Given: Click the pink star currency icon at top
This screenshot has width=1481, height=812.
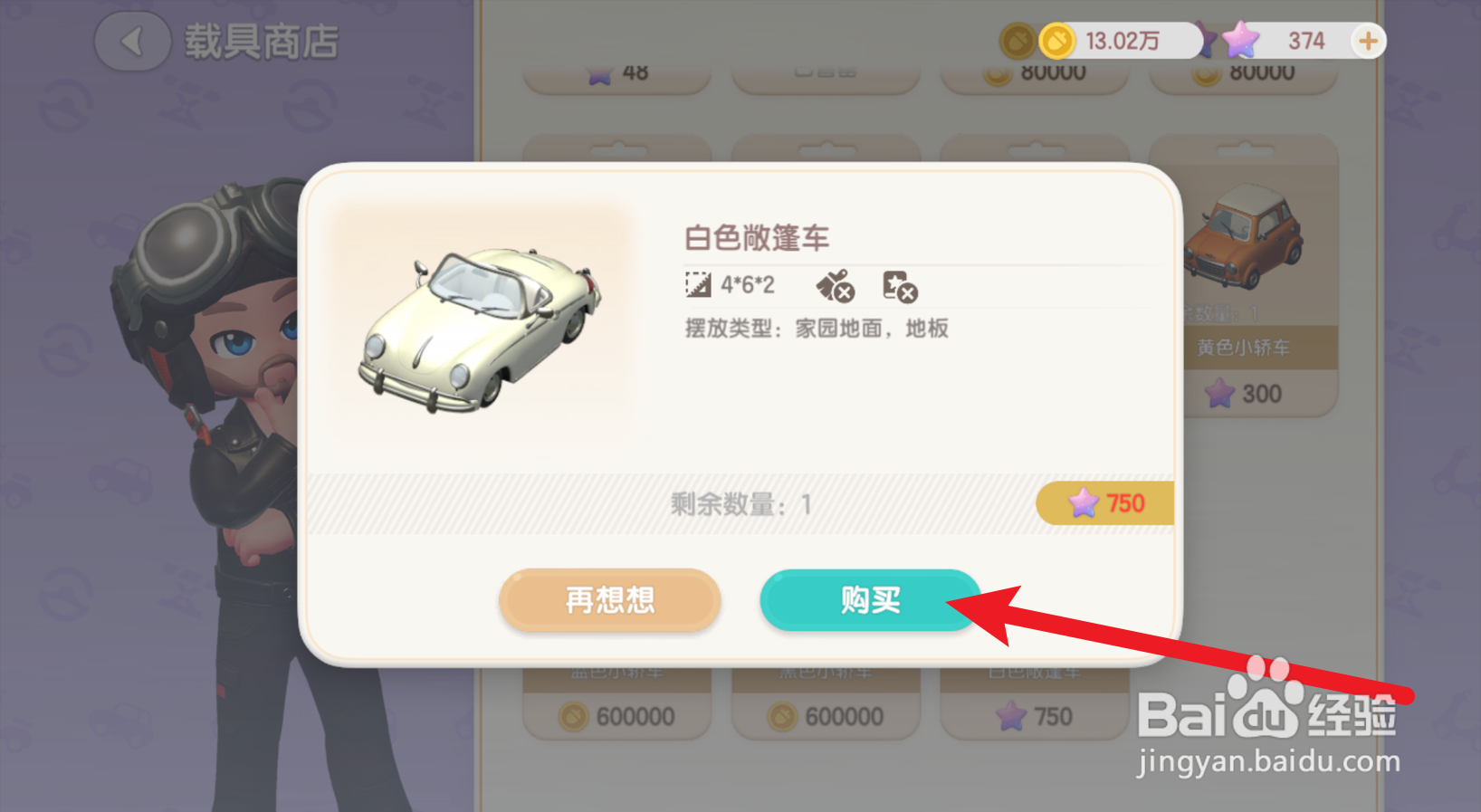Looking at the screenshot, I should coord(1239,40).
